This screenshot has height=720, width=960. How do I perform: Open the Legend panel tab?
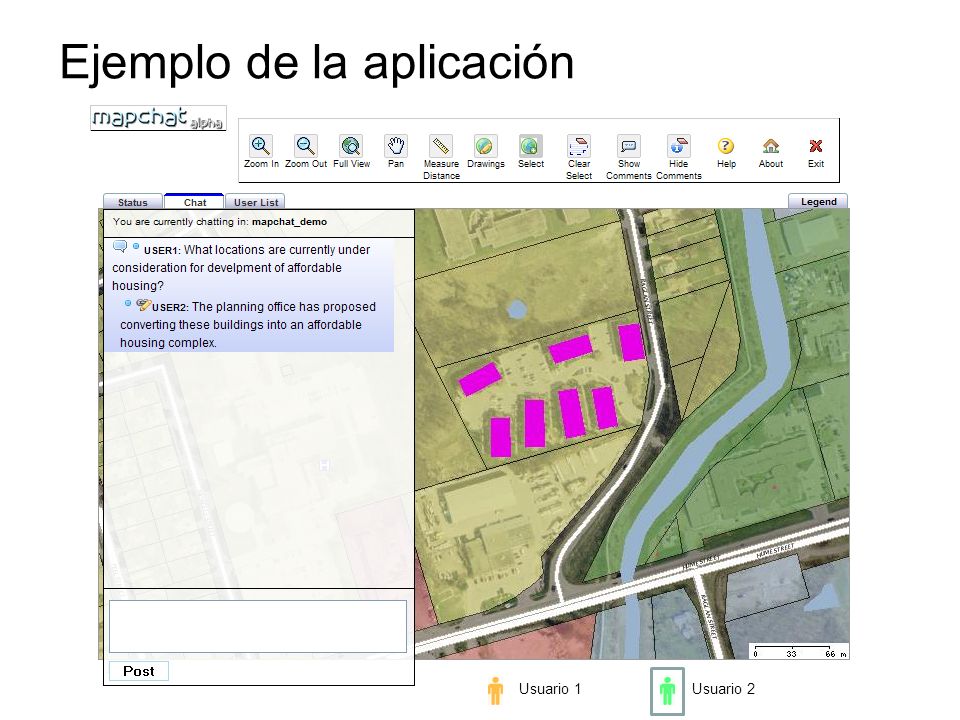pyautogui.click(x=818, y=201)
